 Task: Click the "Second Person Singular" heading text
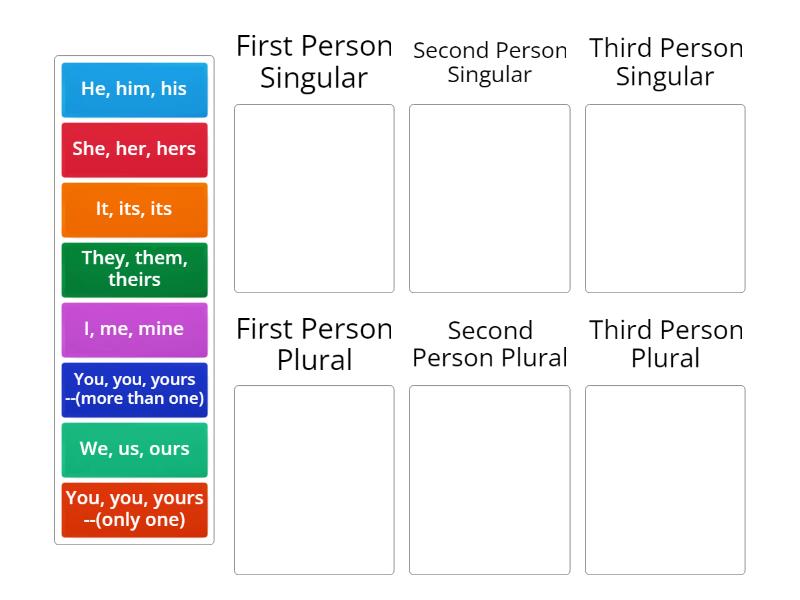489,61
